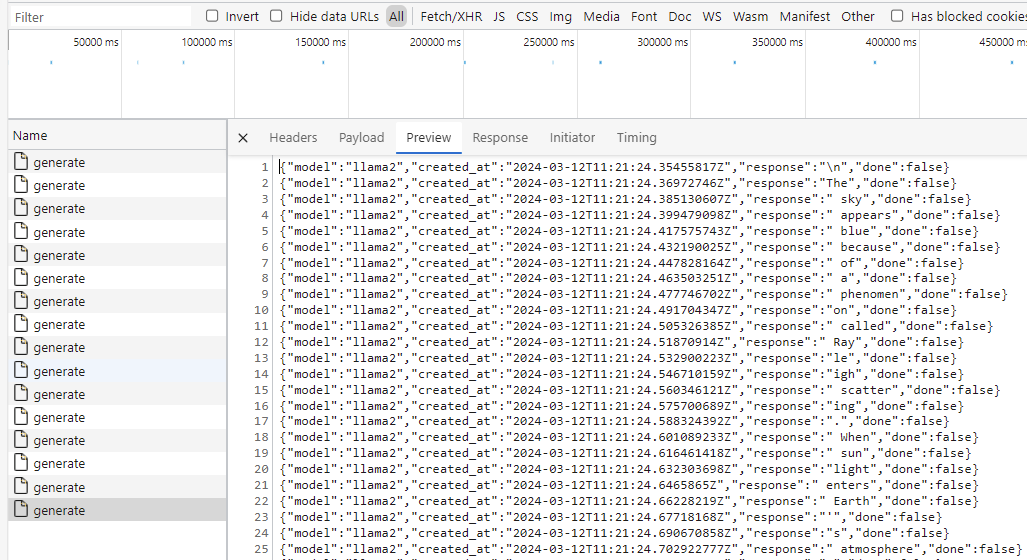The image size is (1027, 560).
Task: Click the sixth generate request's document icon
Action: click(22, 277)
